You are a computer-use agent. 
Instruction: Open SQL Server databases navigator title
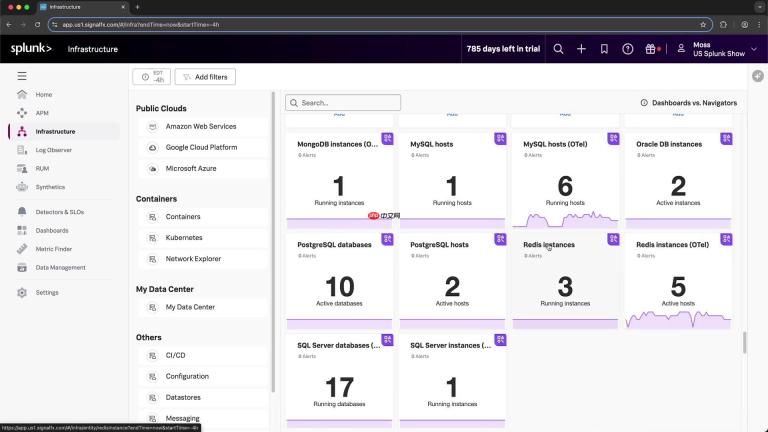338,345
